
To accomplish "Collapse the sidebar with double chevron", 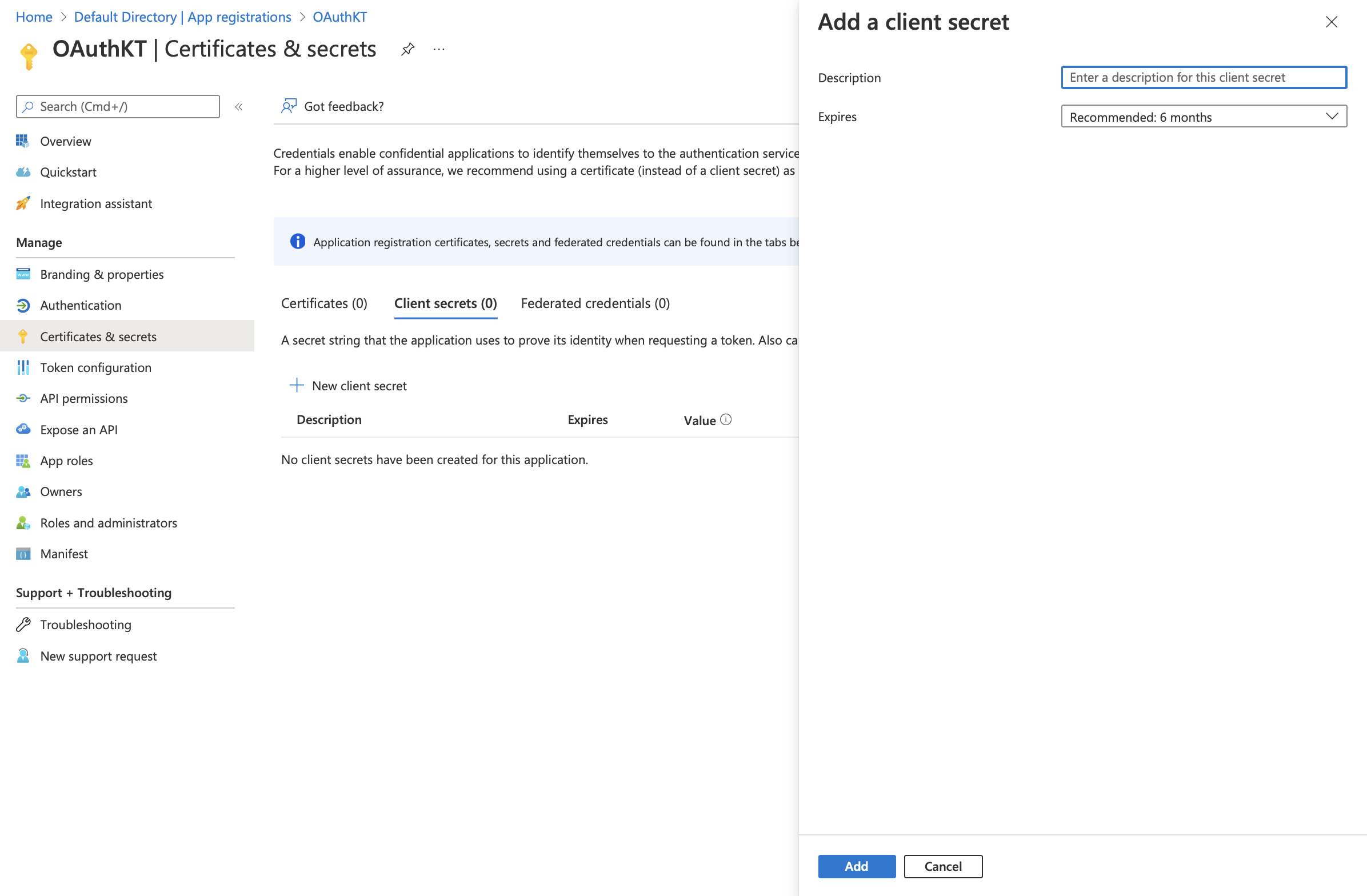I will click(x=239, y=107).
